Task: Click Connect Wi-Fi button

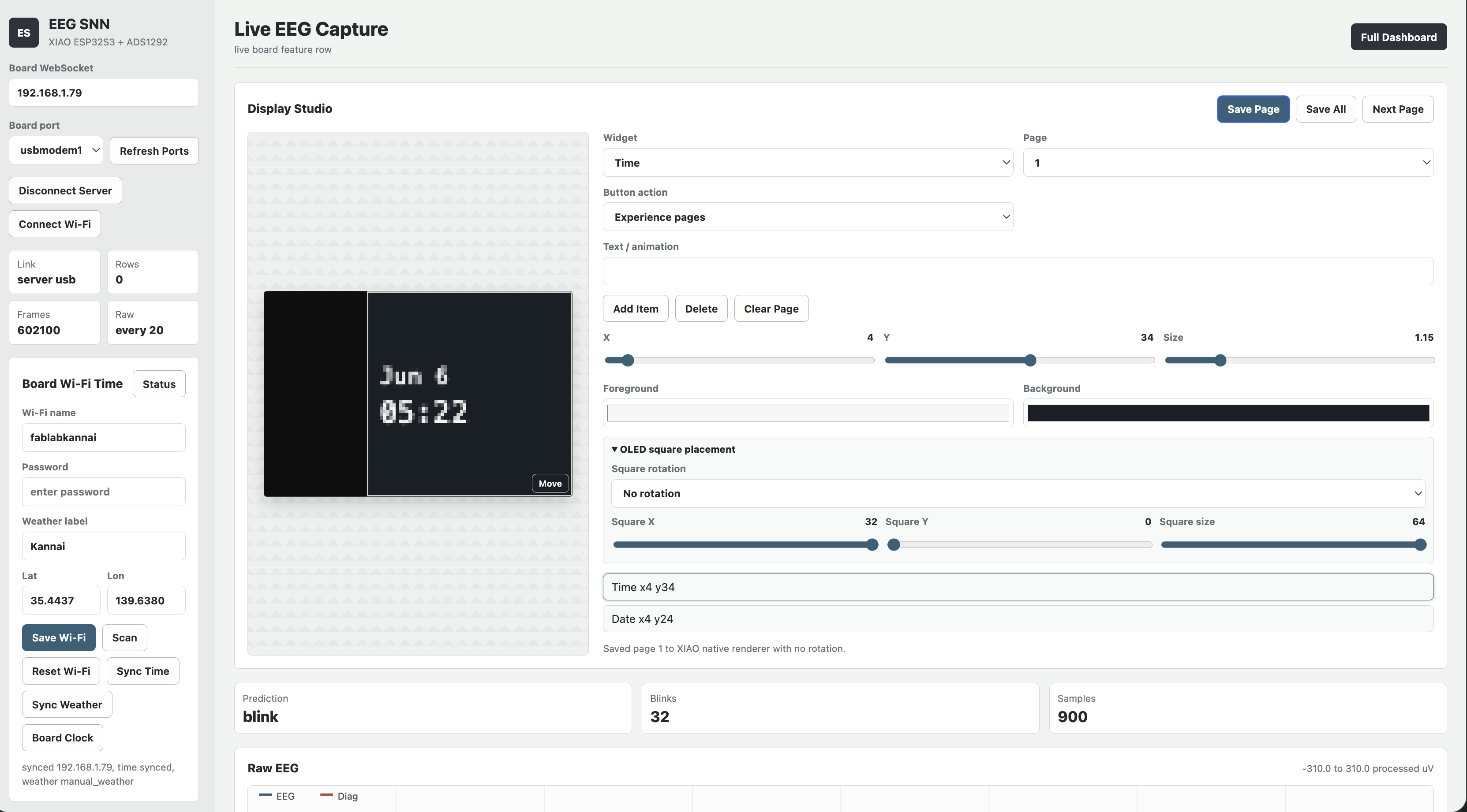Action: coord(55,223)
